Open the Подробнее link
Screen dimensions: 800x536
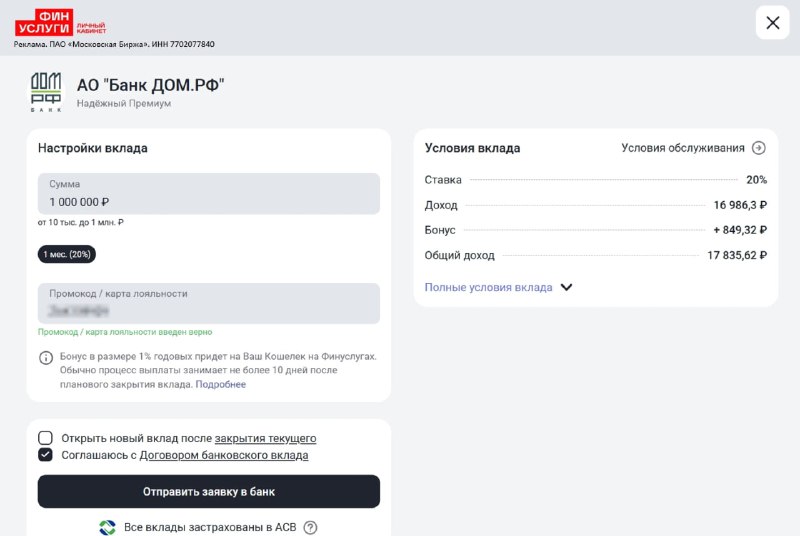tap(220, 384)
